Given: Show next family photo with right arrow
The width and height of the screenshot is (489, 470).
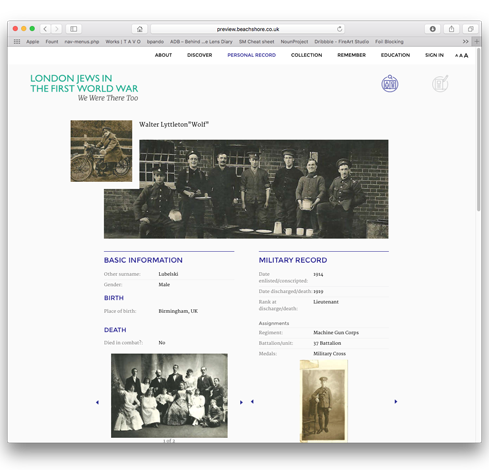Looking at the screenshot, I should coord(241,402).
